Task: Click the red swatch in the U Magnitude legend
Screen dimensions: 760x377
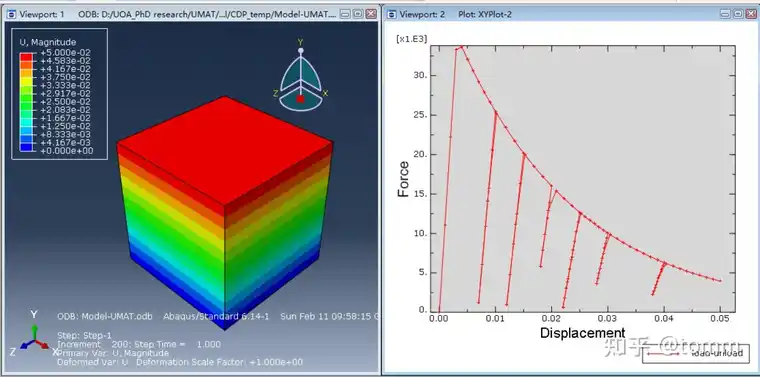Action: coord(26,57)
